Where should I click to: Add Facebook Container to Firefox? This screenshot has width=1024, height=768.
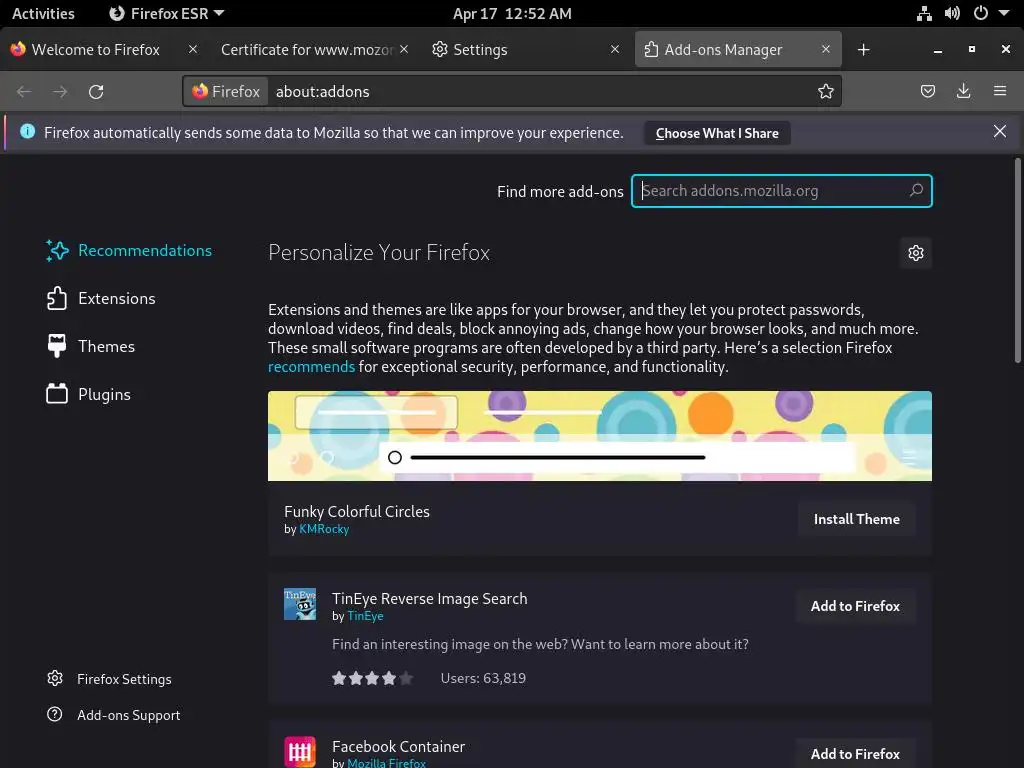855,754
